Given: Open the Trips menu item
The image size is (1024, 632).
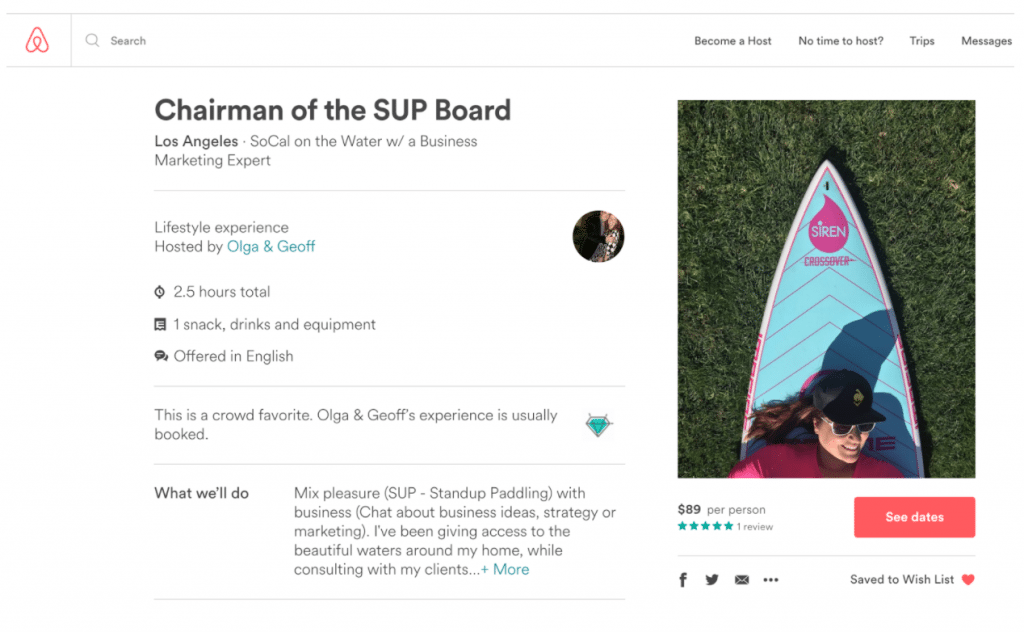Looking at the screenshot, I should click(921, 41).
